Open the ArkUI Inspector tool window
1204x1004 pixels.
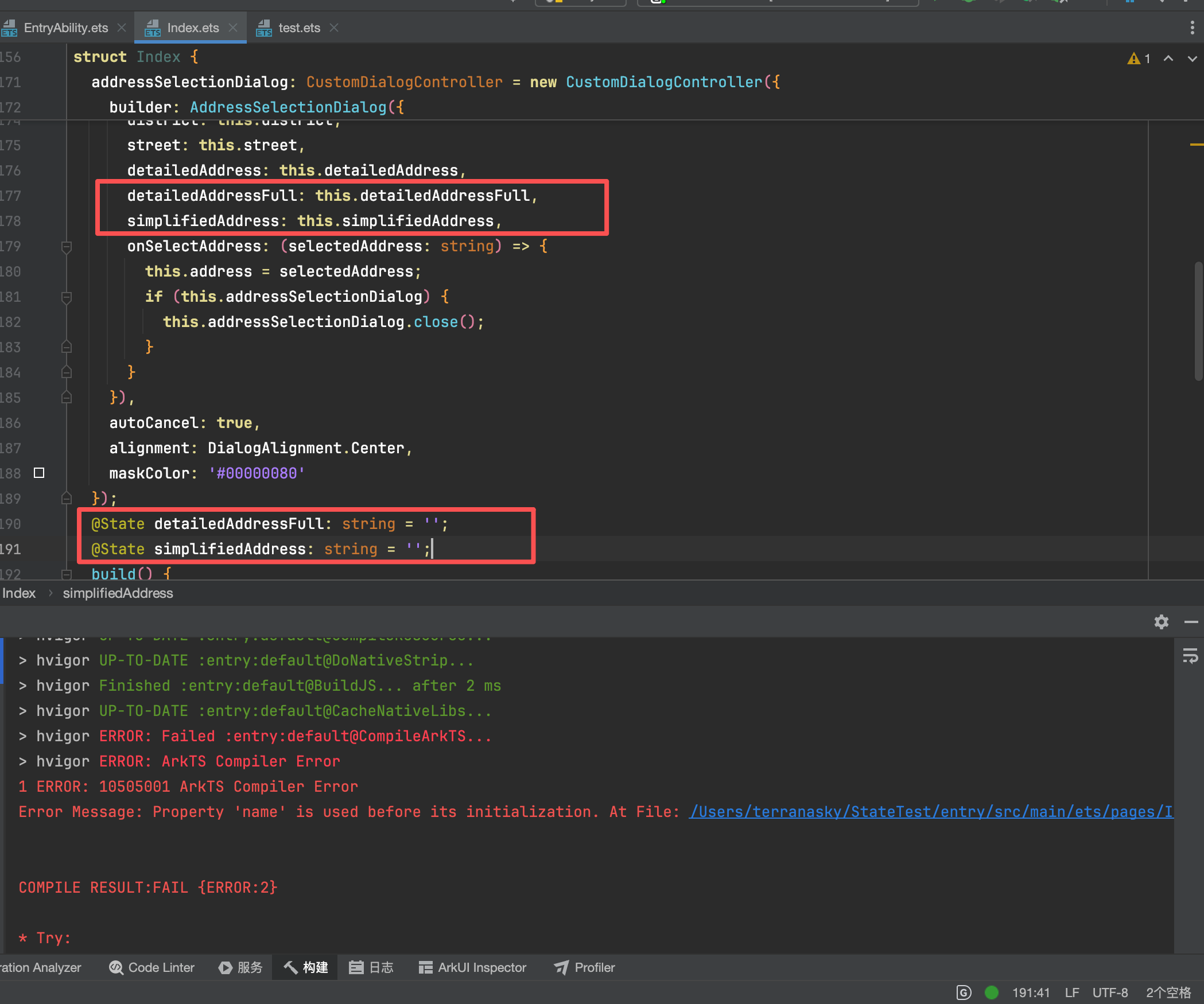pyautogui.click(x=472, y=967)
